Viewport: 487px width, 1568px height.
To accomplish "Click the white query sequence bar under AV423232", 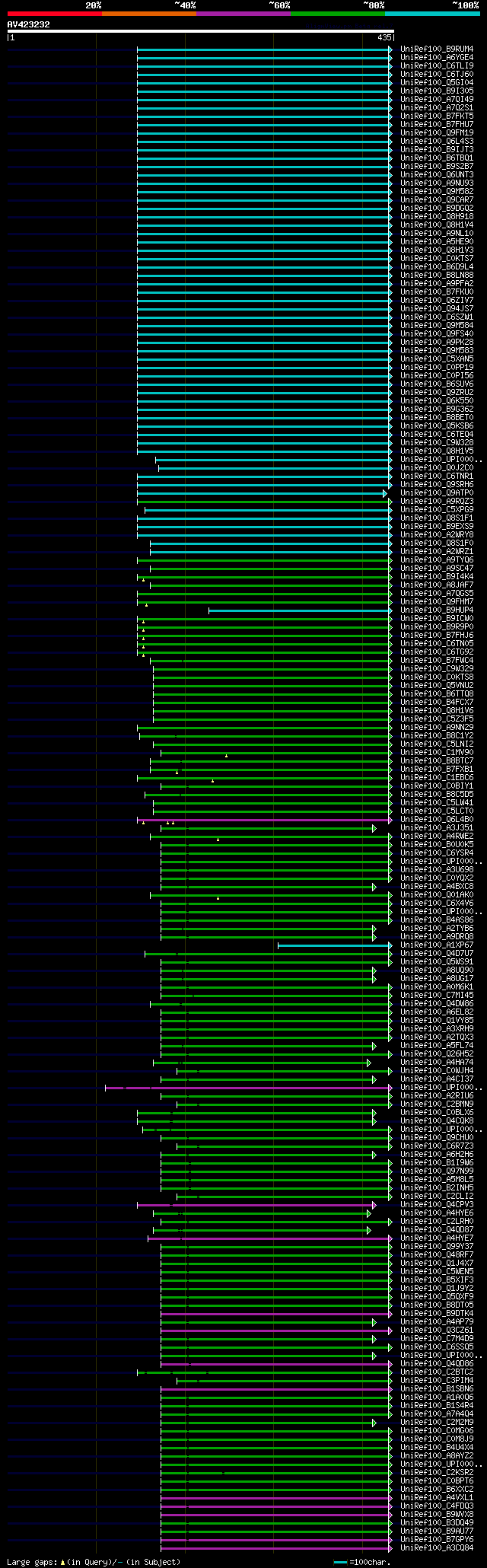I will point(200,31).
